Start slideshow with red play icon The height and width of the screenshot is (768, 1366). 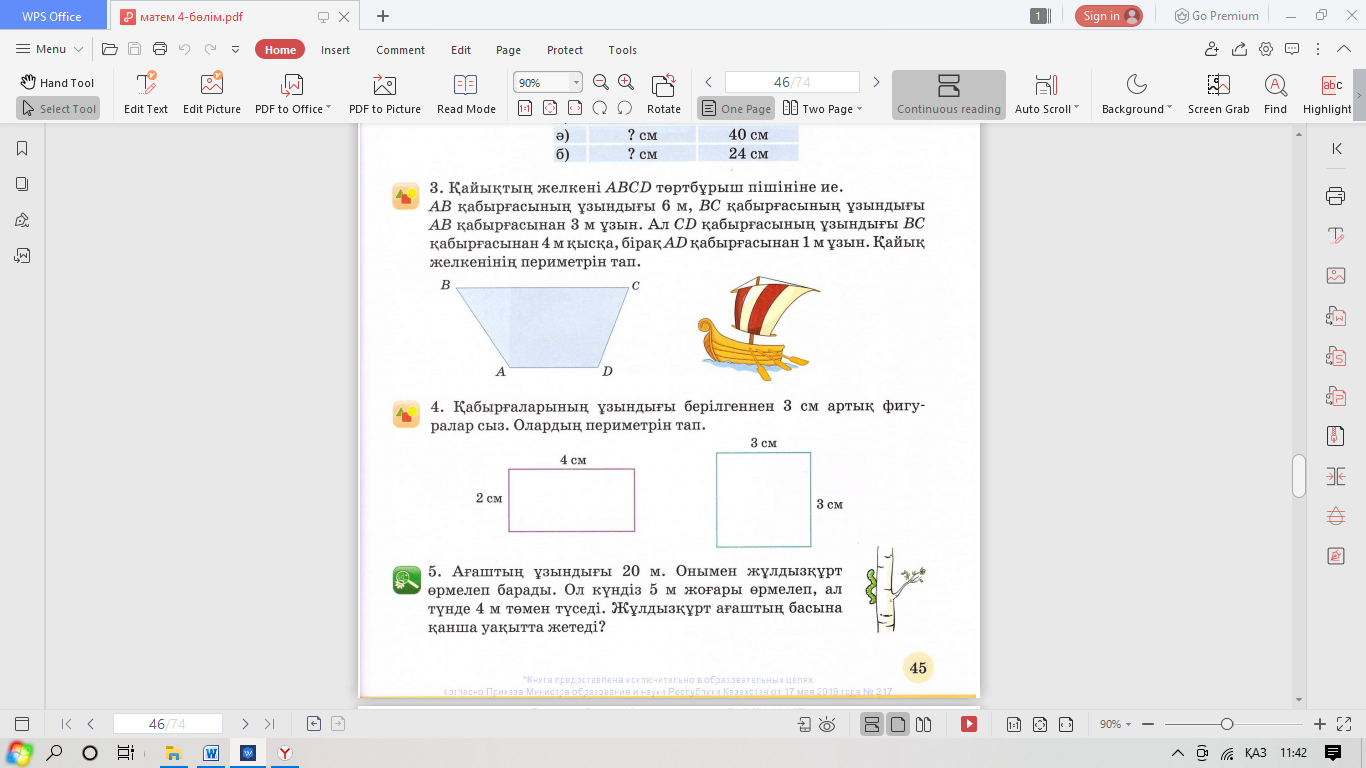click(x=968, y=724)
